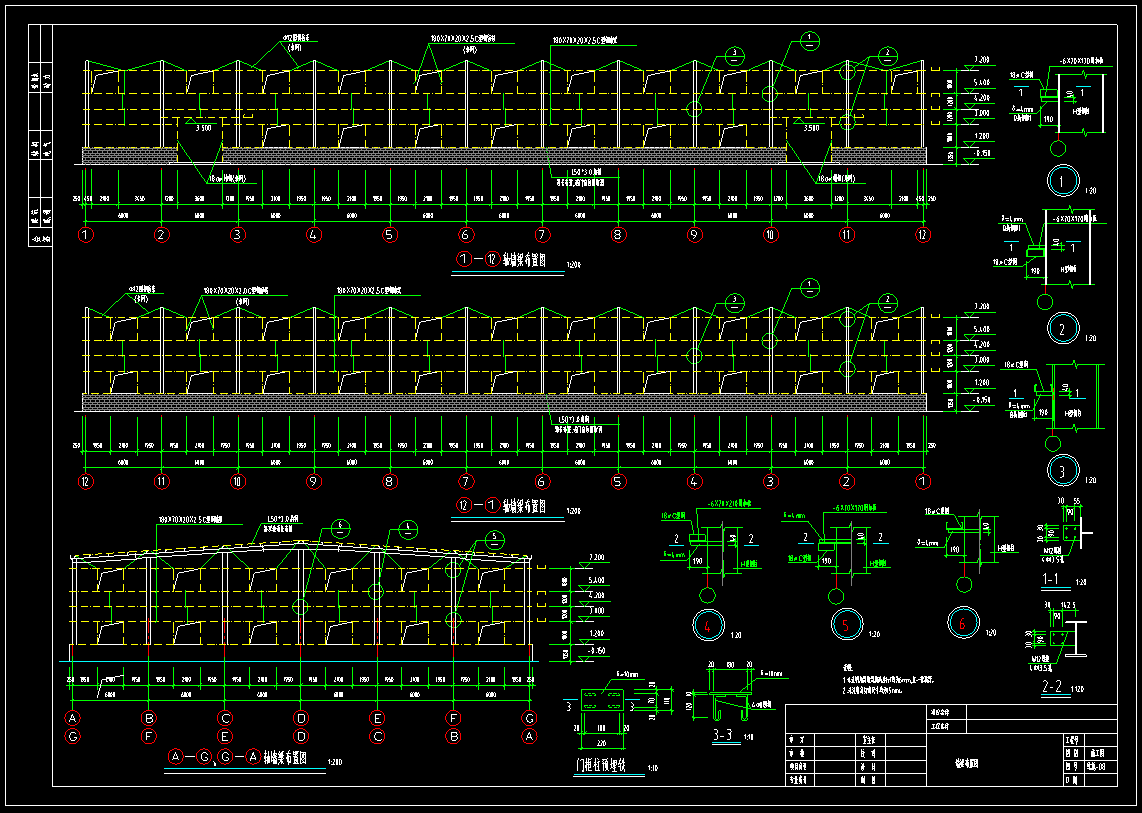Click red detail marker number 4
Image resolution: width=1142 pixels, height=813 pixels.
click(x=708, y=625)
